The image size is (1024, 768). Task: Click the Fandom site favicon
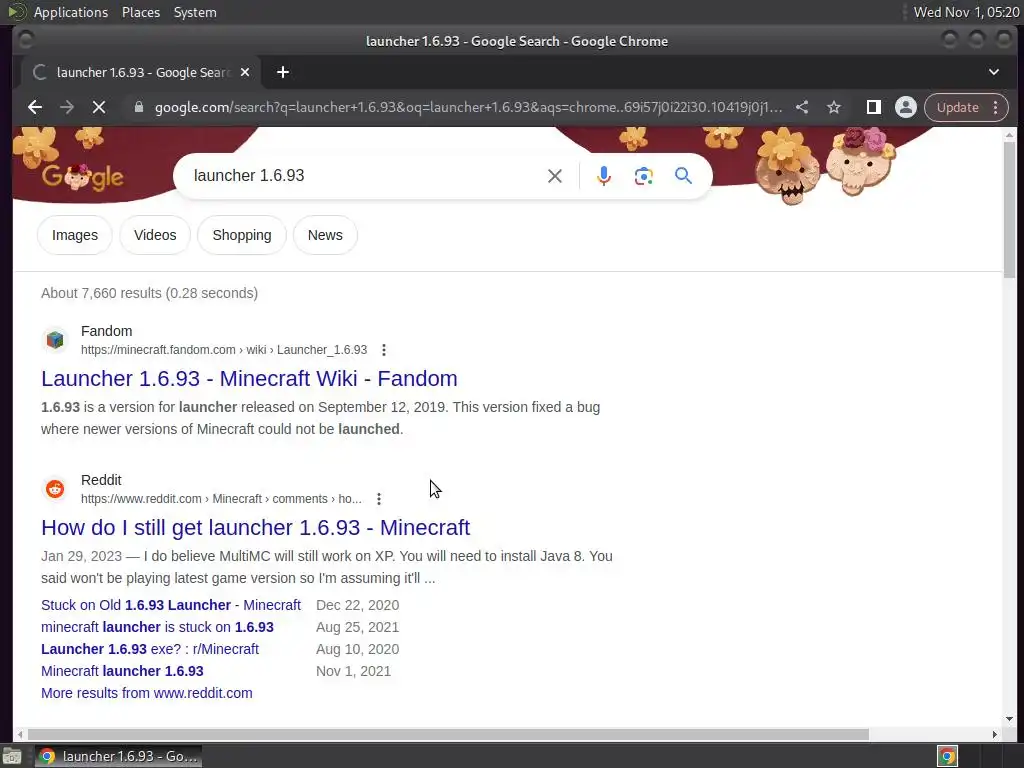(x=55, y=340)
